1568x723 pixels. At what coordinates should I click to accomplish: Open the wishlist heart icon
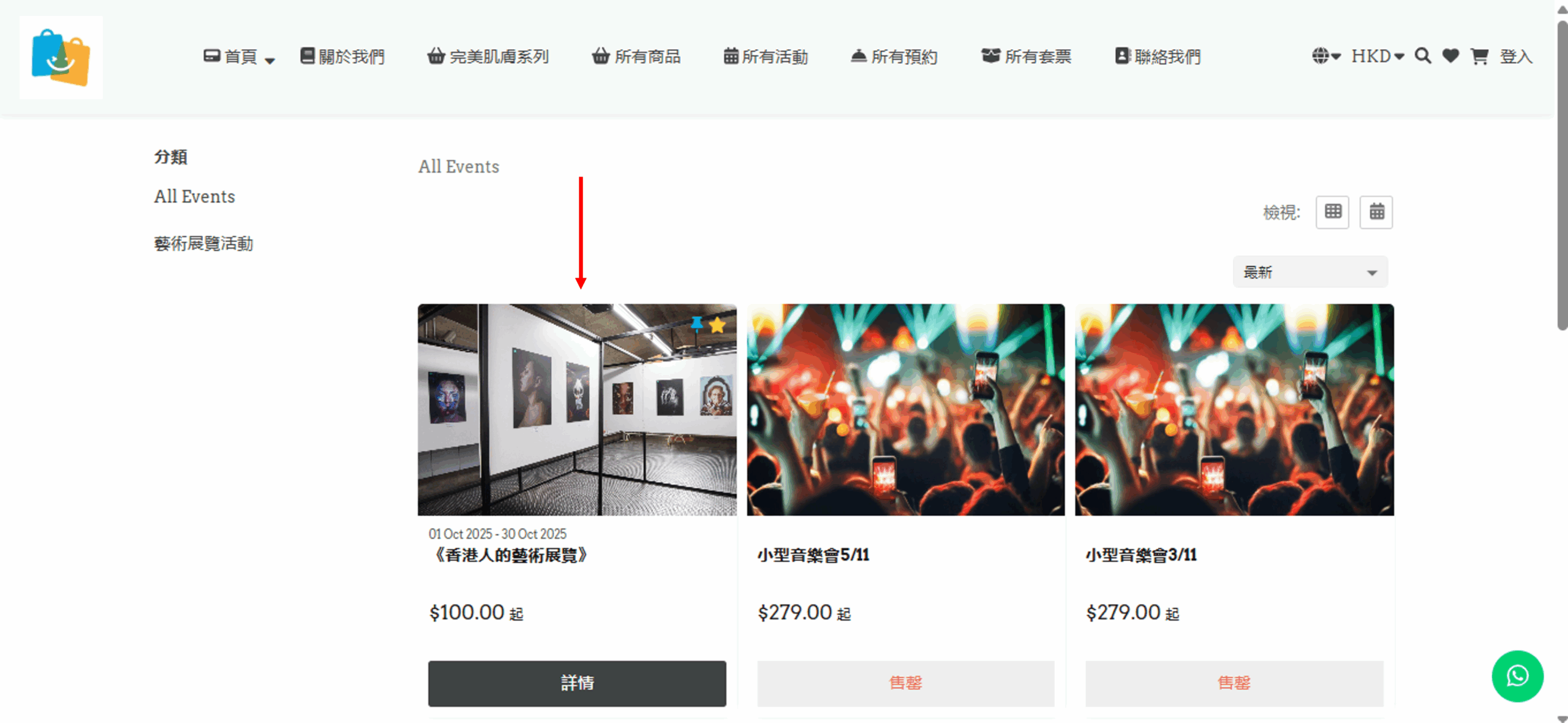(x=1450, y=56)
